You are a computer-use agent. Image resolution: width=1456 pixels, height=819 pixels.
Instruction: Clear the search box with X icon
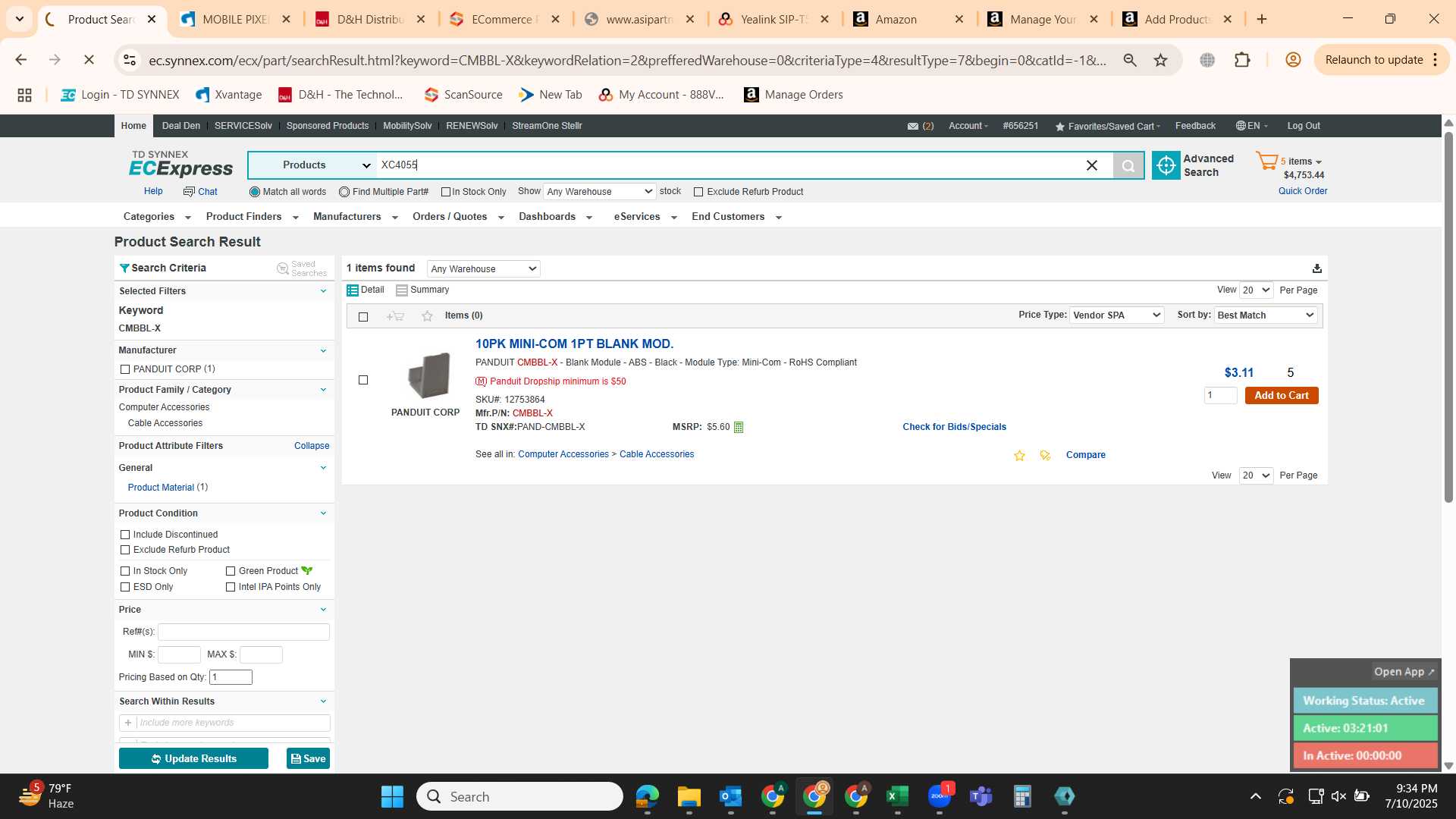coord(1092,165)
